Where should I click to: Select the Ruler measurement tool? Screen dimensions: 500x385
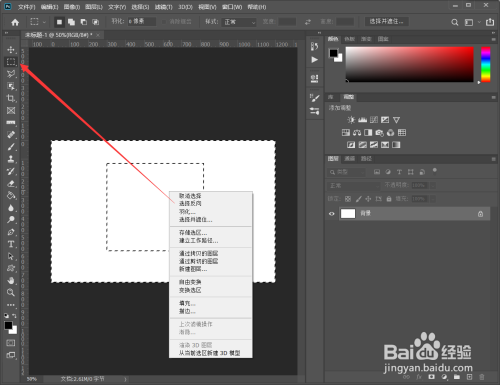click(x=11, y=123)
